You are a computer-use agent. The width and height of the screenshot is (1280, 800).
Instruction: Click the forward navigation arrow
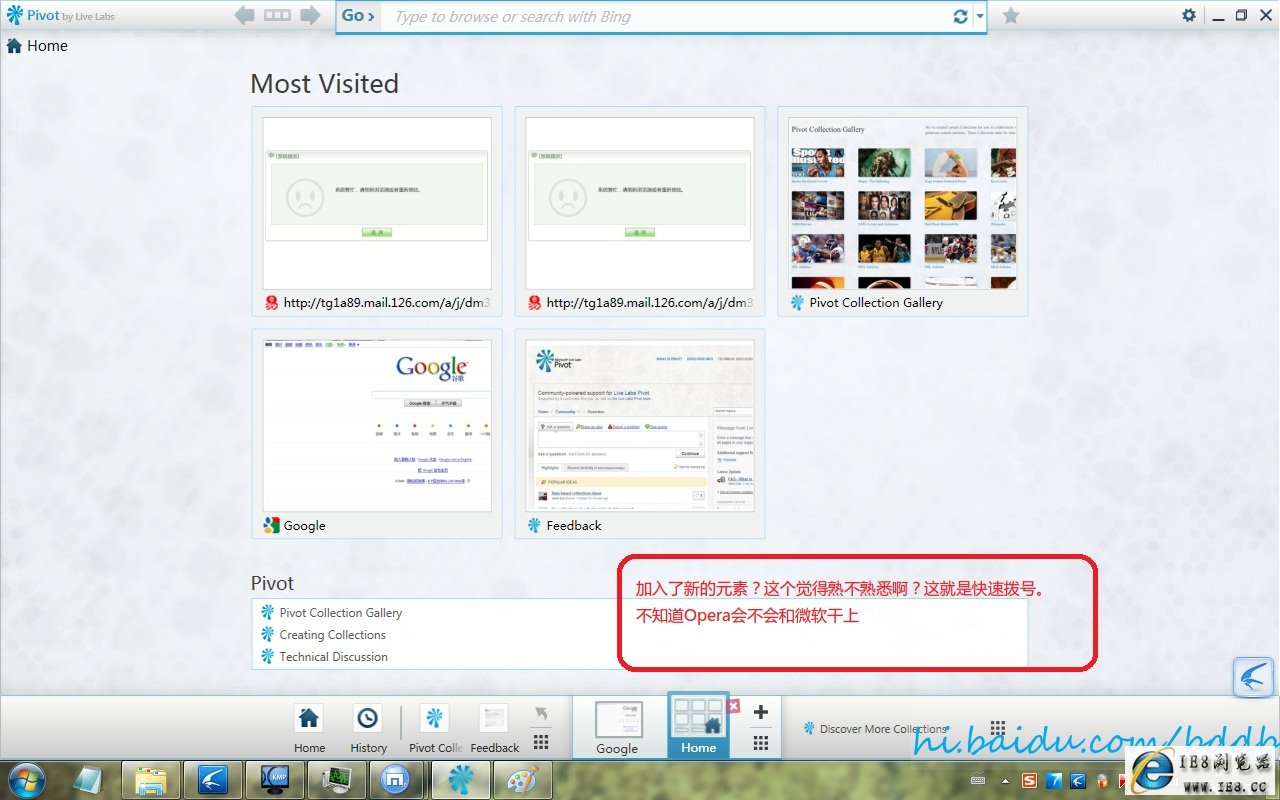click(x=310, y=15)
